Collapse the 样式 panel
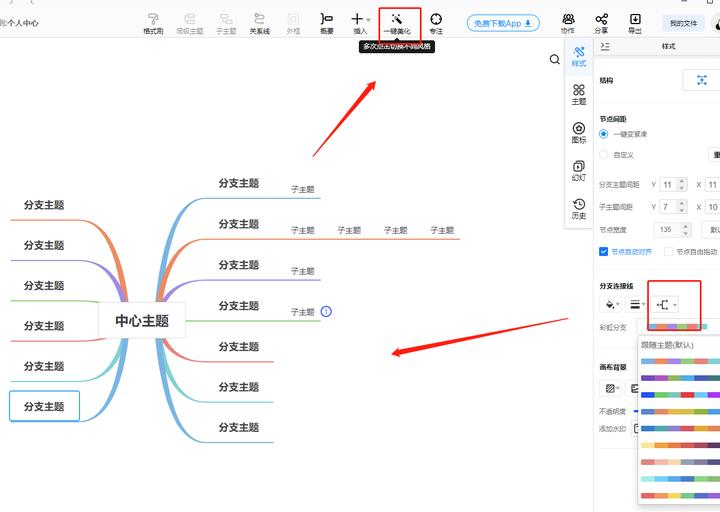The image size is (720, 512). [605, 46]
